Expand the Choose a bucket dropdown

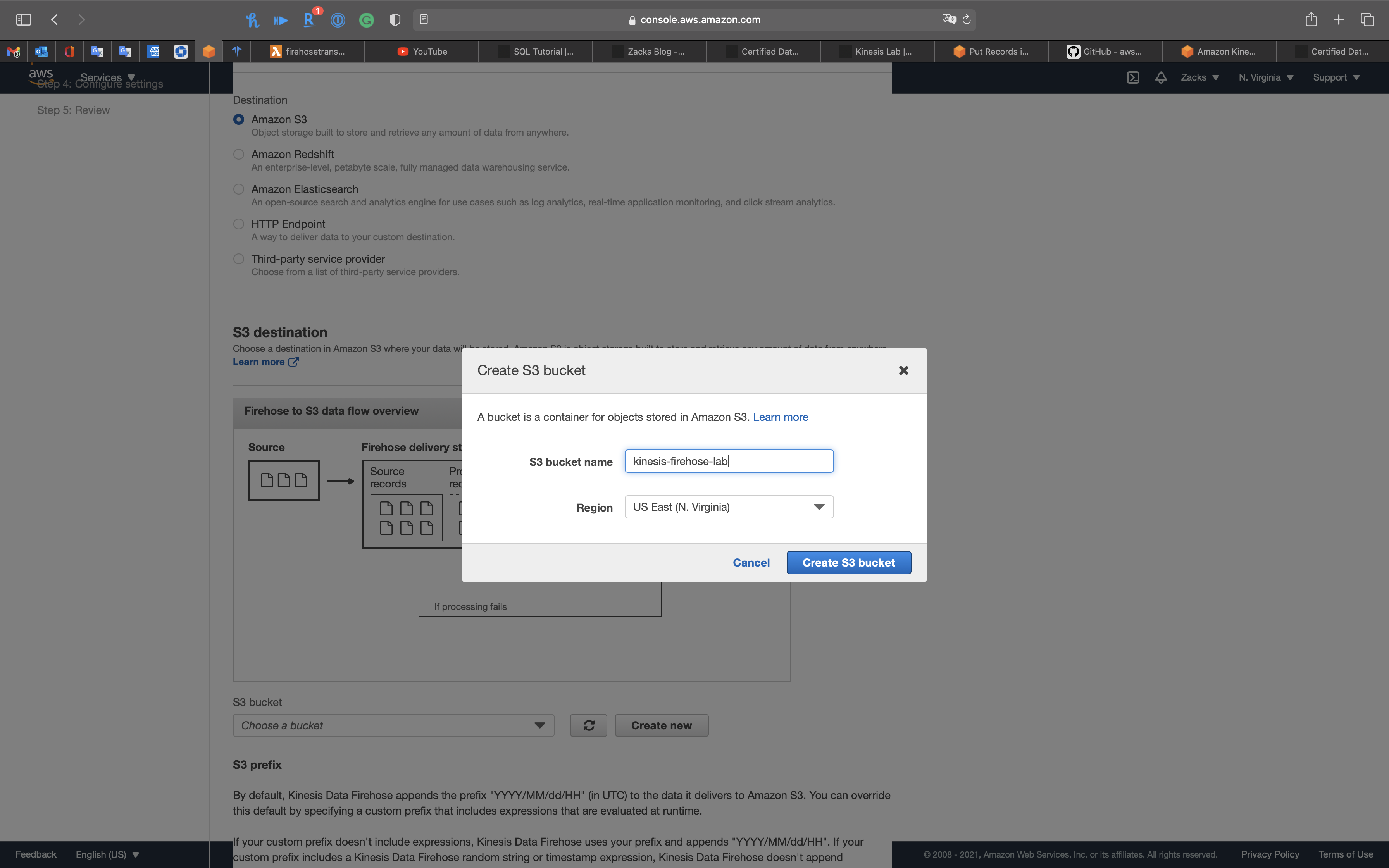pyautogui.click(x=393, y=726)
